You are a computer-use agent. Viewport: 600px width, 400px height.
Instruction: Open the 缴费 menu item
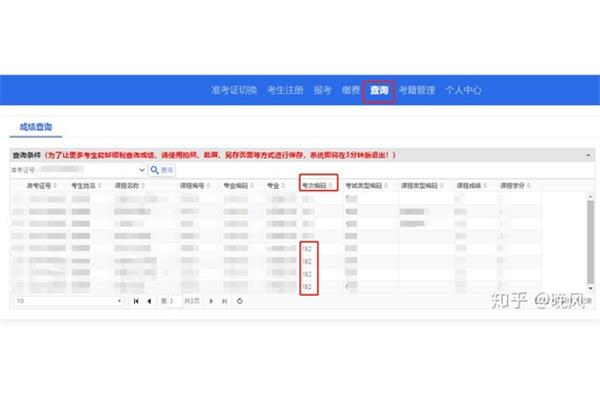[351, 90]
